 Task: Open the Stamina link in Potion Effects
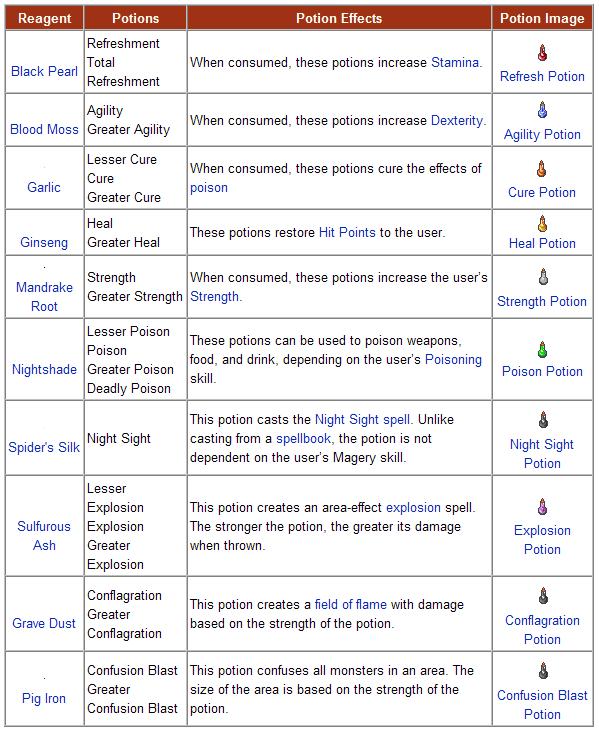455,62
